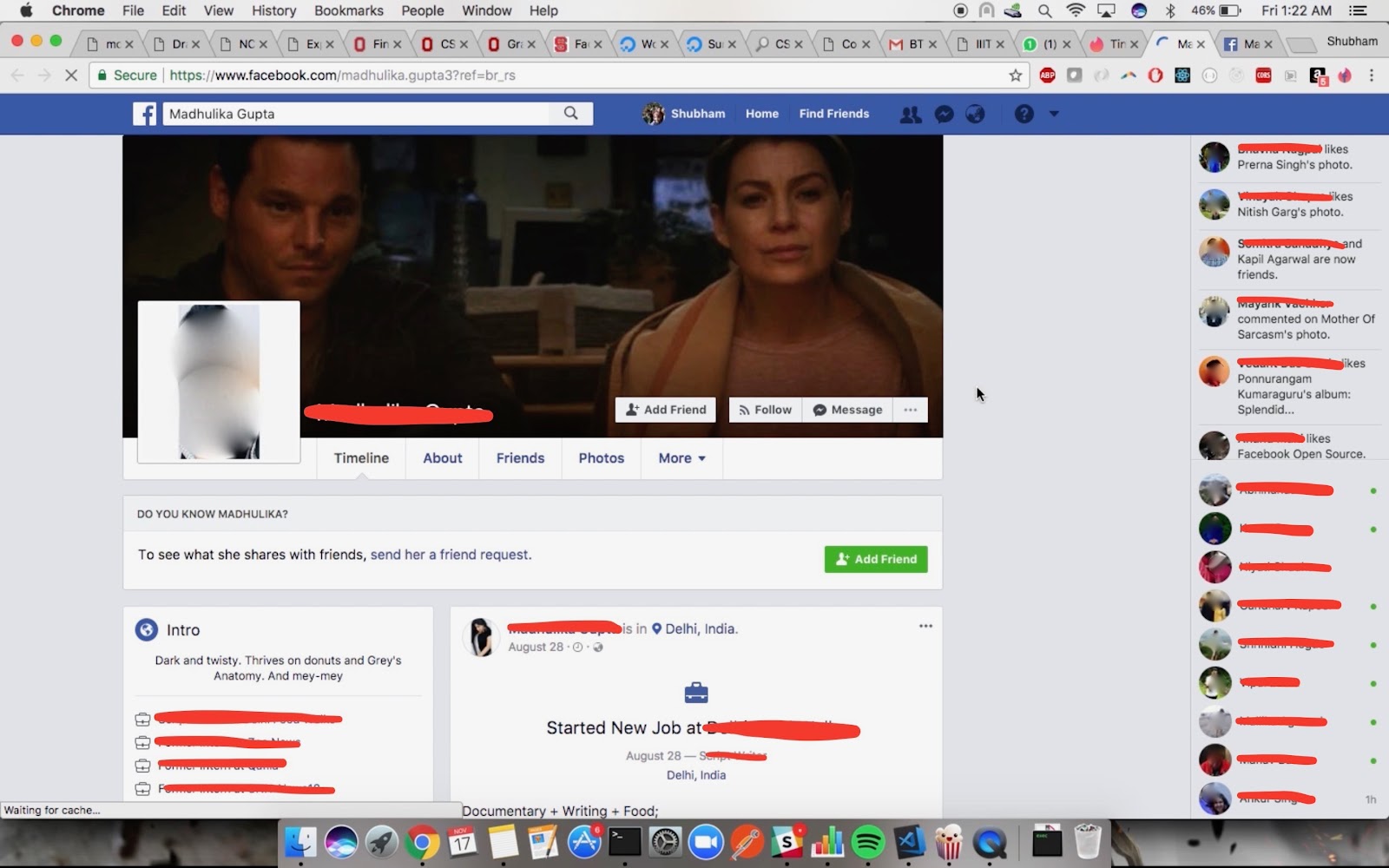The image size is (1389, 868).
Task: Open Terminal from the Dock
Action: (625, 842)
